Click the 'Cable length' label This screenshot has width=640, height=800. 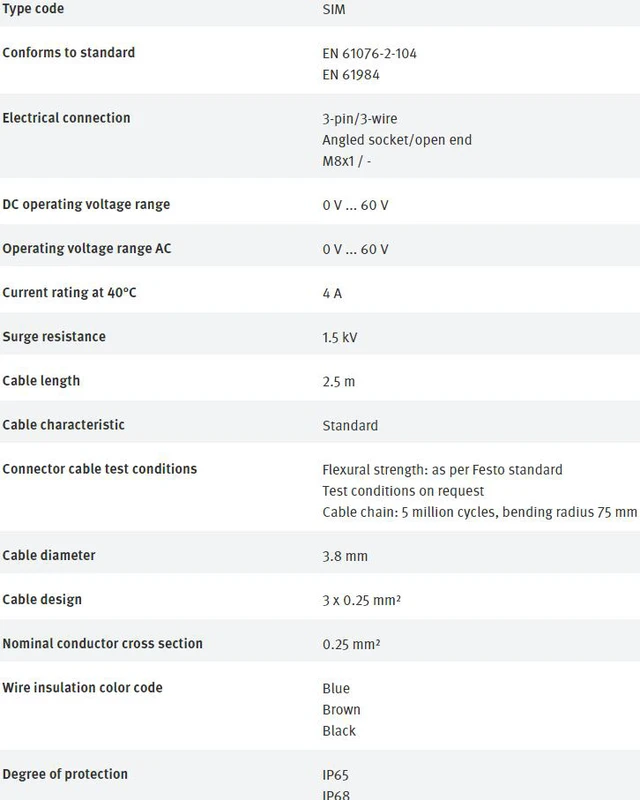pos(41,381)
